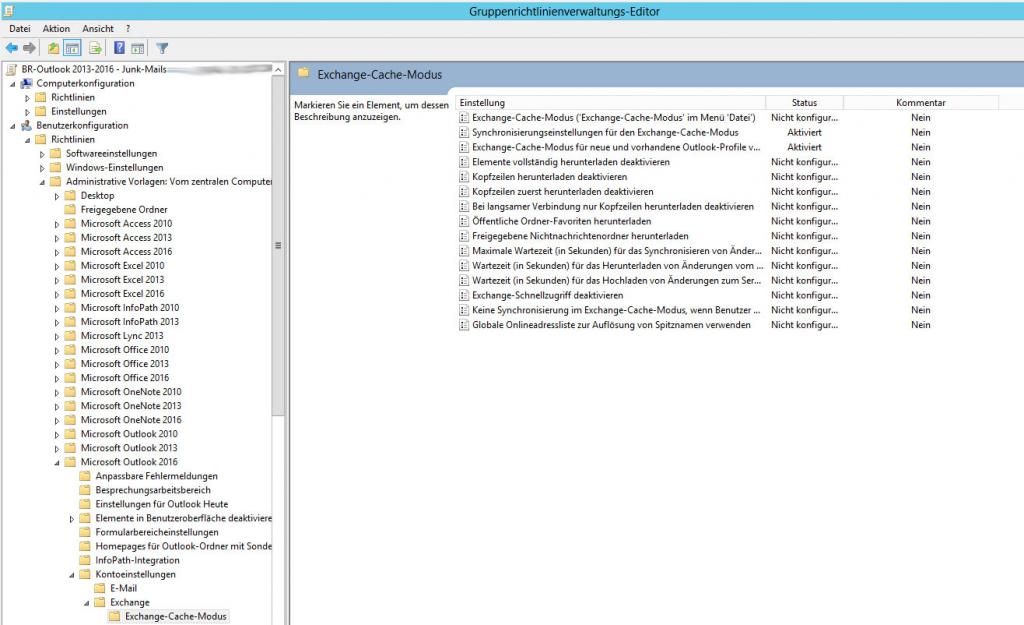This screenshot has height=625, width=1024.
Task: Select 'Keine Synchronisierung im Exchange-Cache-Modus' setting
Action: click(616, 310)
